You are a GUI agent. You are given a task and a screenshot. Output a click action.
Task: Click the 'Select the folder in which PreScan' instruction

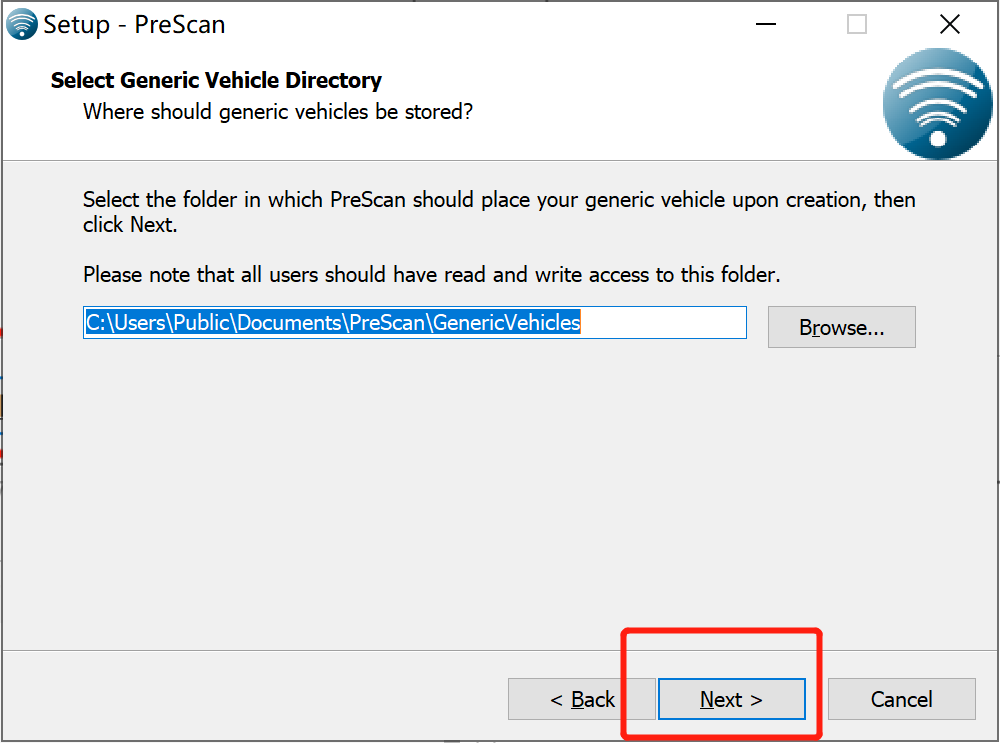(x=499, y=212)
